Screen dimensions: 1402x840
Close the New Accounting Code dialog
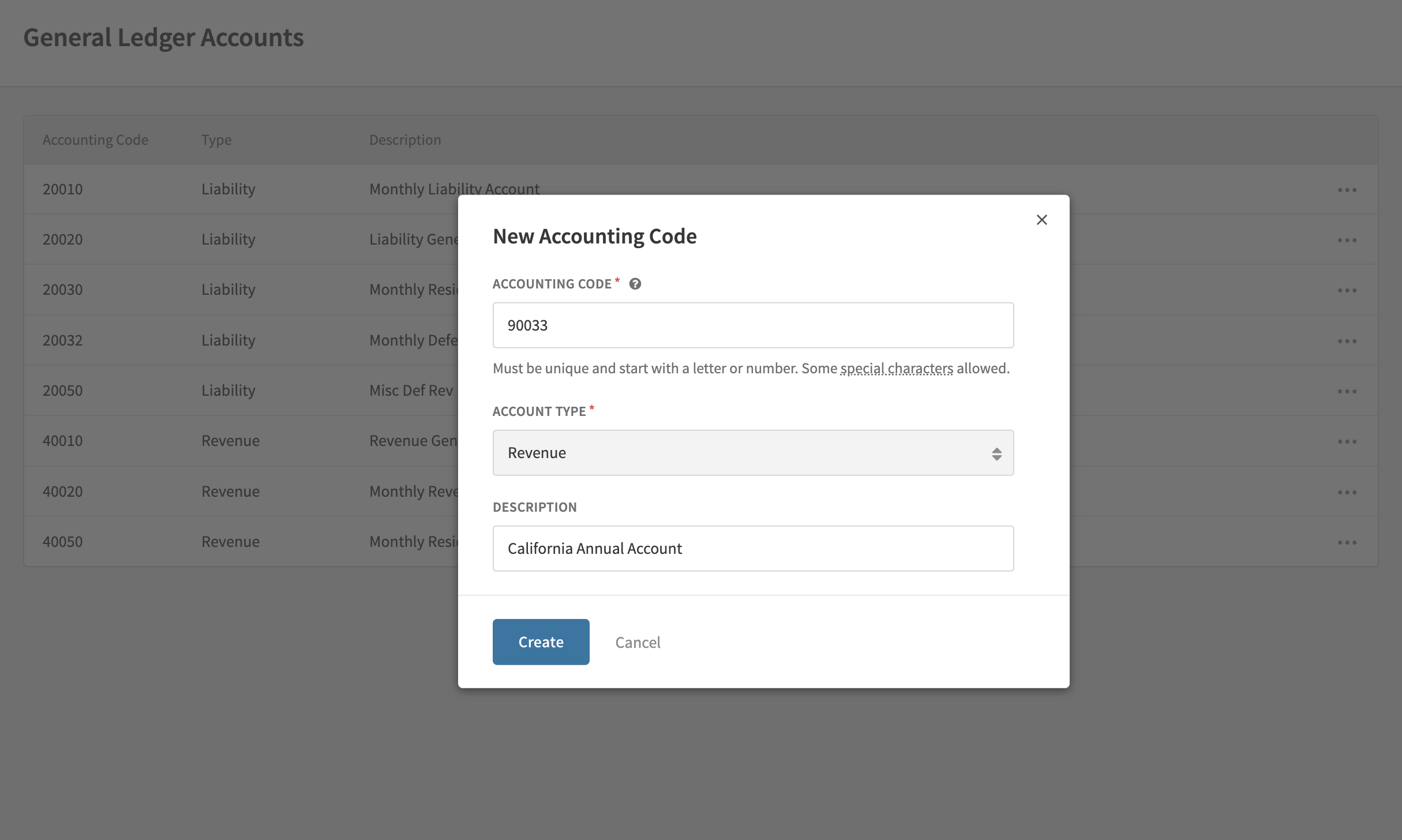[x=1041, y=220]
